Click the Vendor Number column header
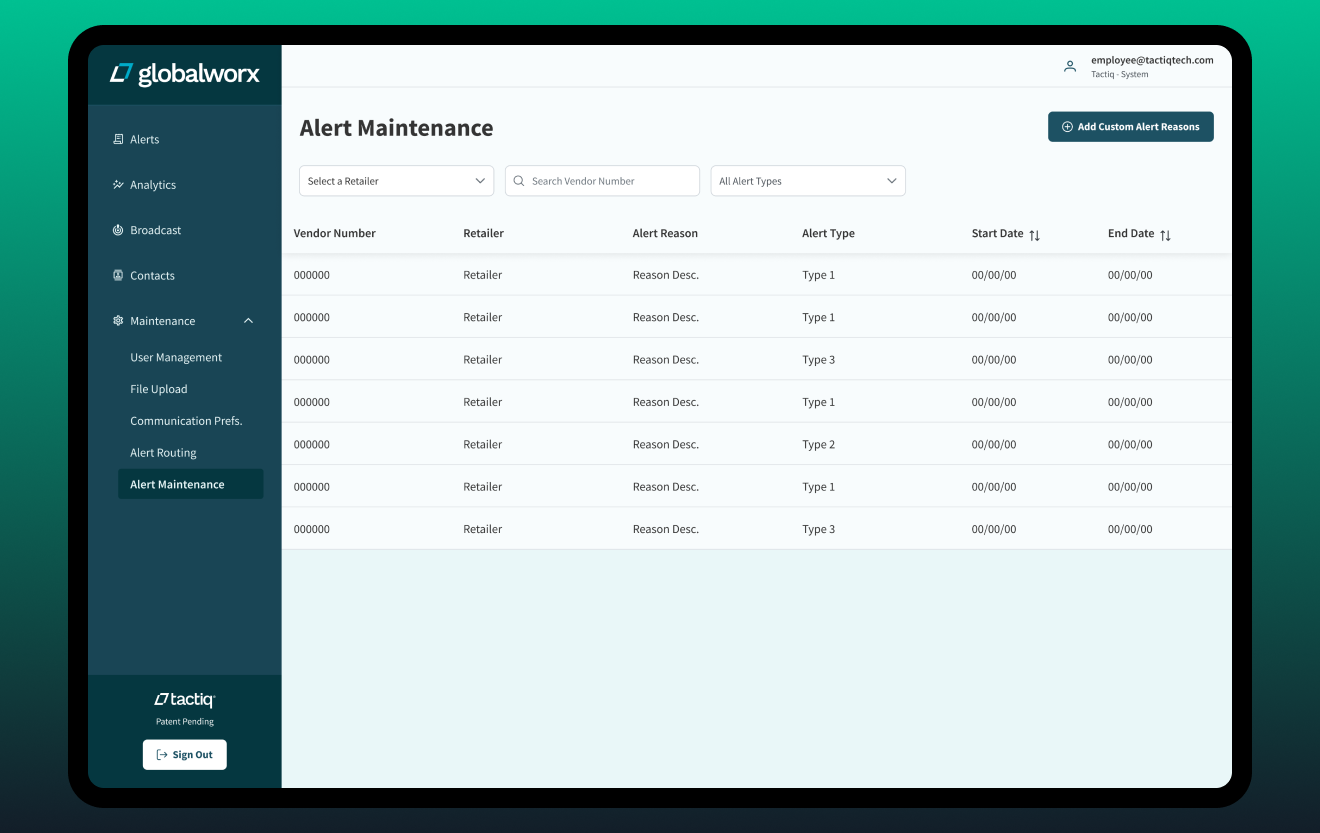 coord(335,233)
